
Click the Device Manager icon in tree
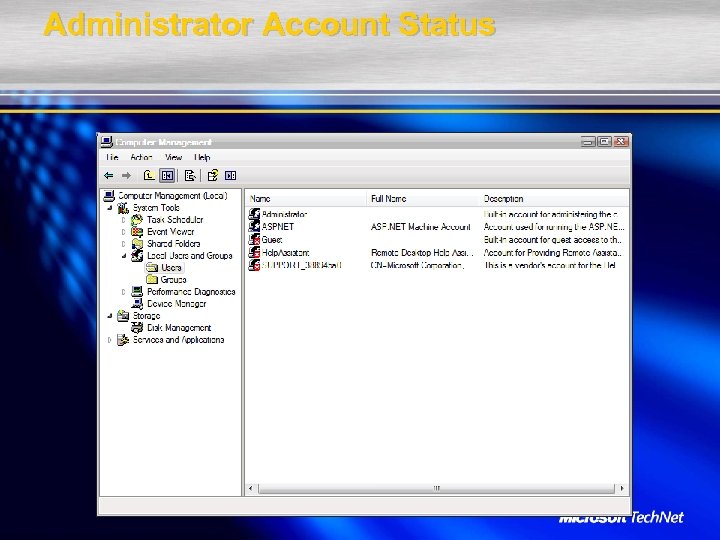pos(137,304)
